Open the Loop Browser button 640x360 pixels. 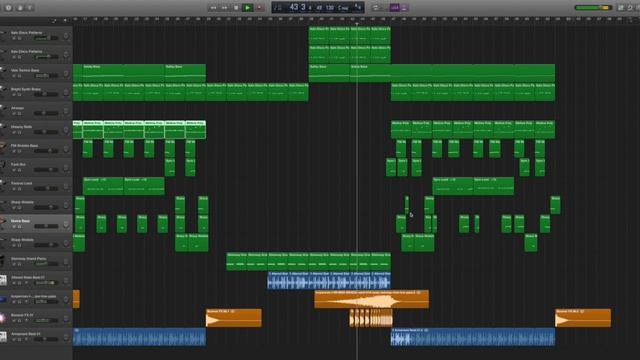(631, 8)
